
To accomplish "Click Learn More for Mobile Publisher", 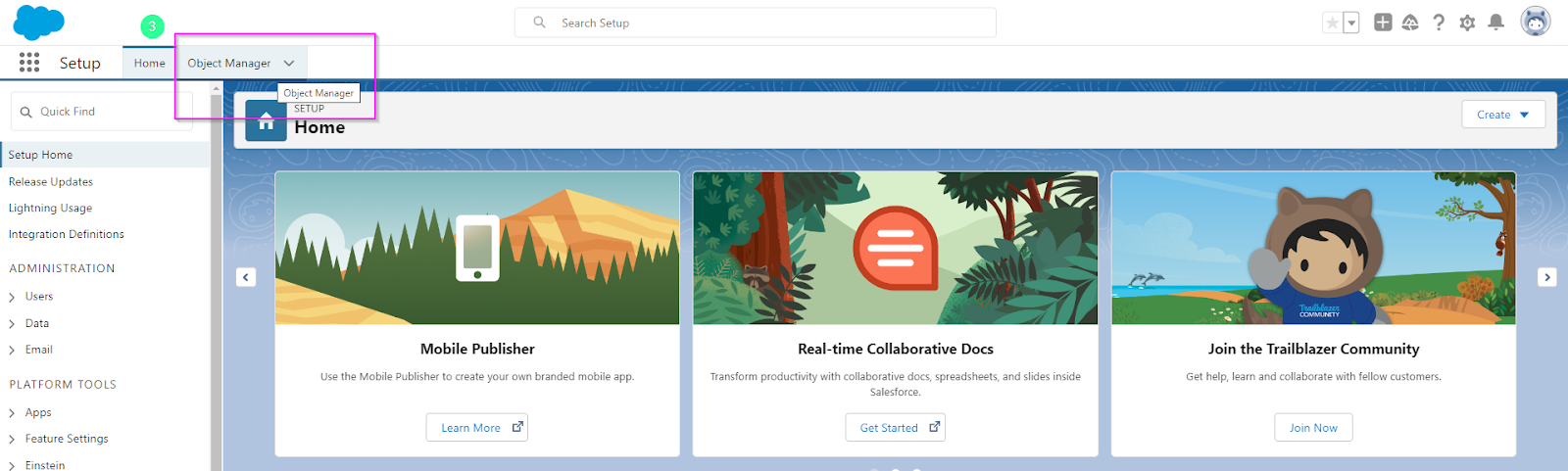I will 477,428.
